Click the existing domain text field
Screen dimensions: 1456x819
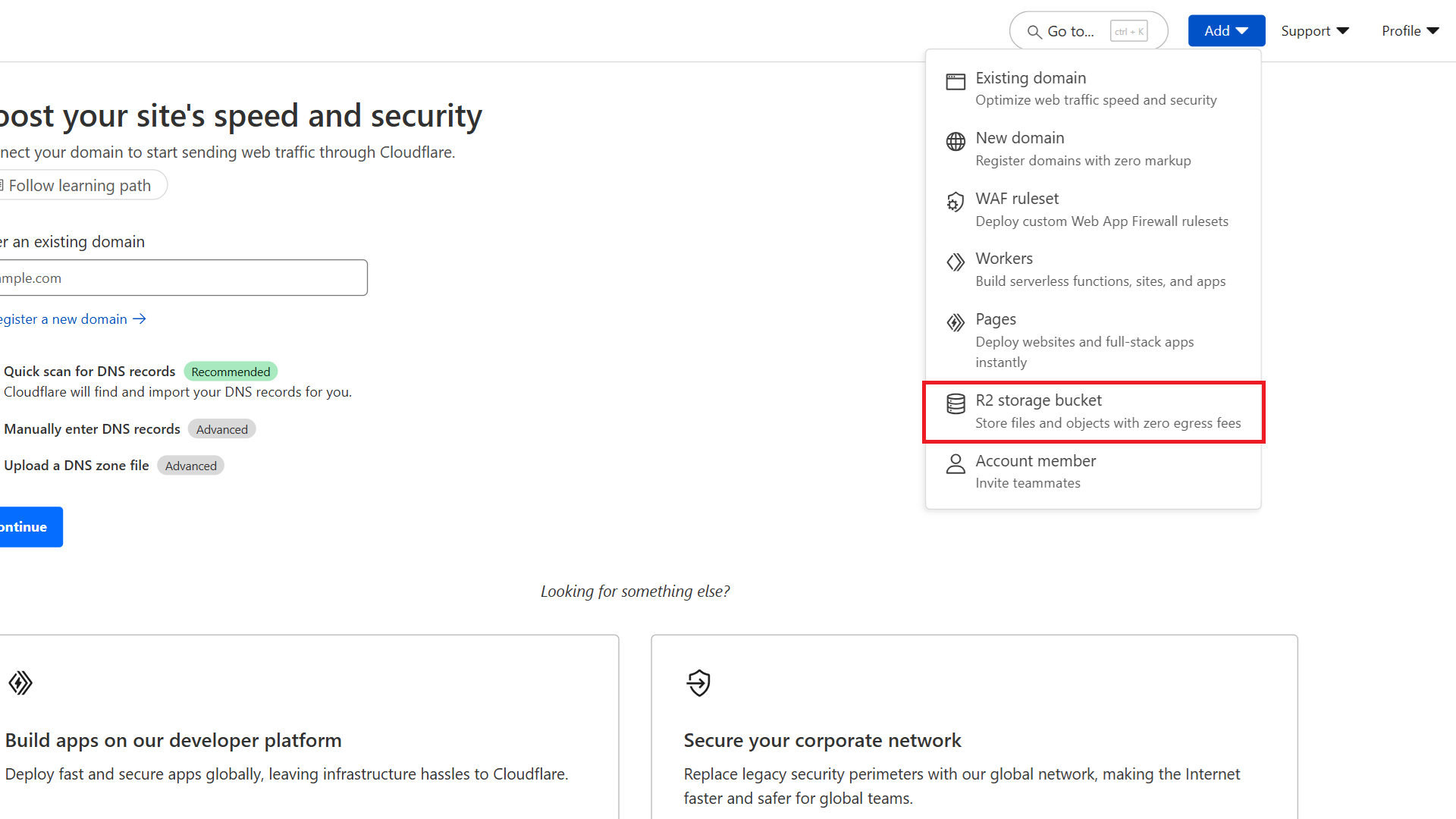182,278
